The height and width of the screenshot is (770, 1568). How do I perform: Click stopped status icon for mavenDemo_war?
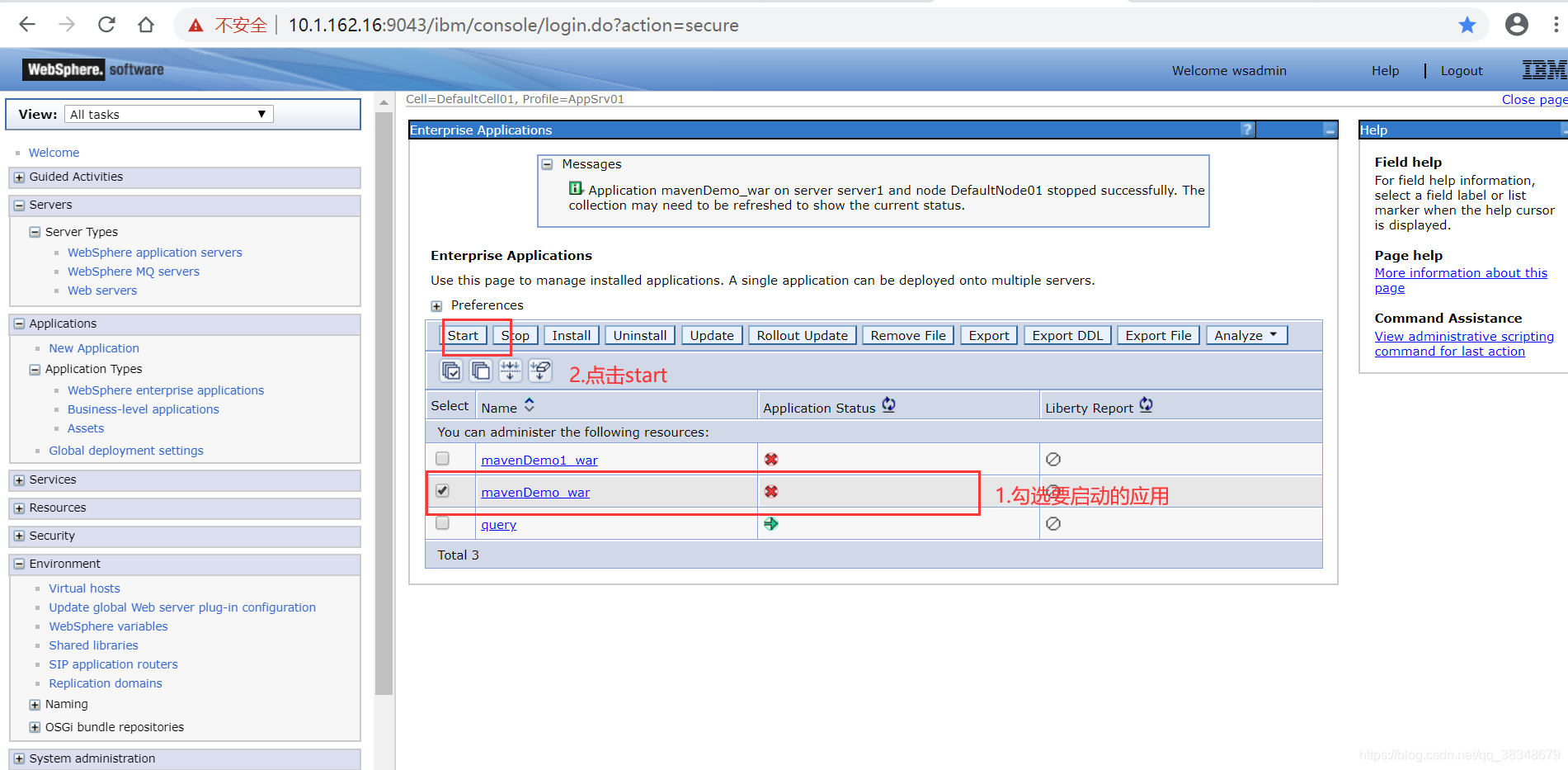pyautogui.click(x=771, y=491)
